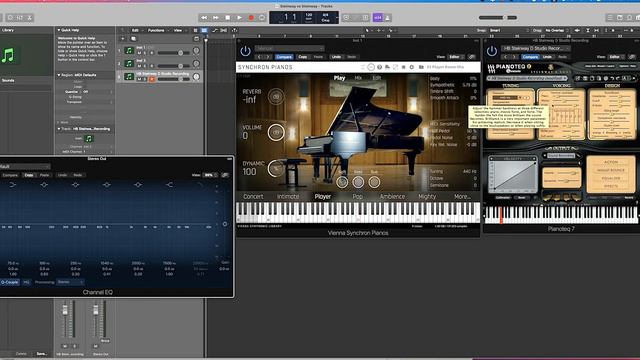
Task: Click Compare in Pianoteq plugin header
Action: tap(530, 57)
